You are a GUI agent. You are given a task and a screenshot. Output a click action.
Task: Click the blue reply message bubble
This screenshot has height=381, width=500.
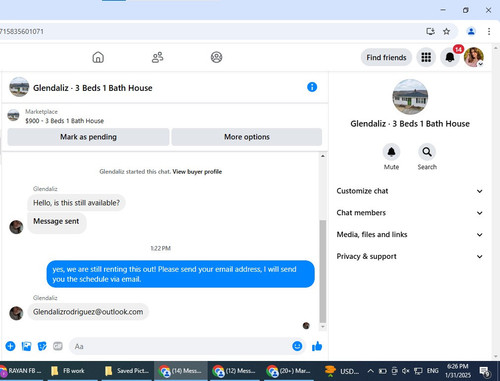180,274
